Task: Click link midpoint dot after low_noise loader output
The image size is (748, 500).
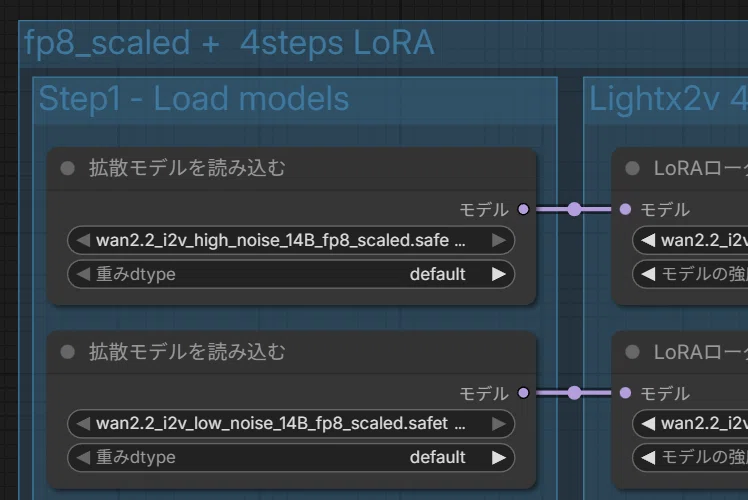Action: tap(574, 393)
